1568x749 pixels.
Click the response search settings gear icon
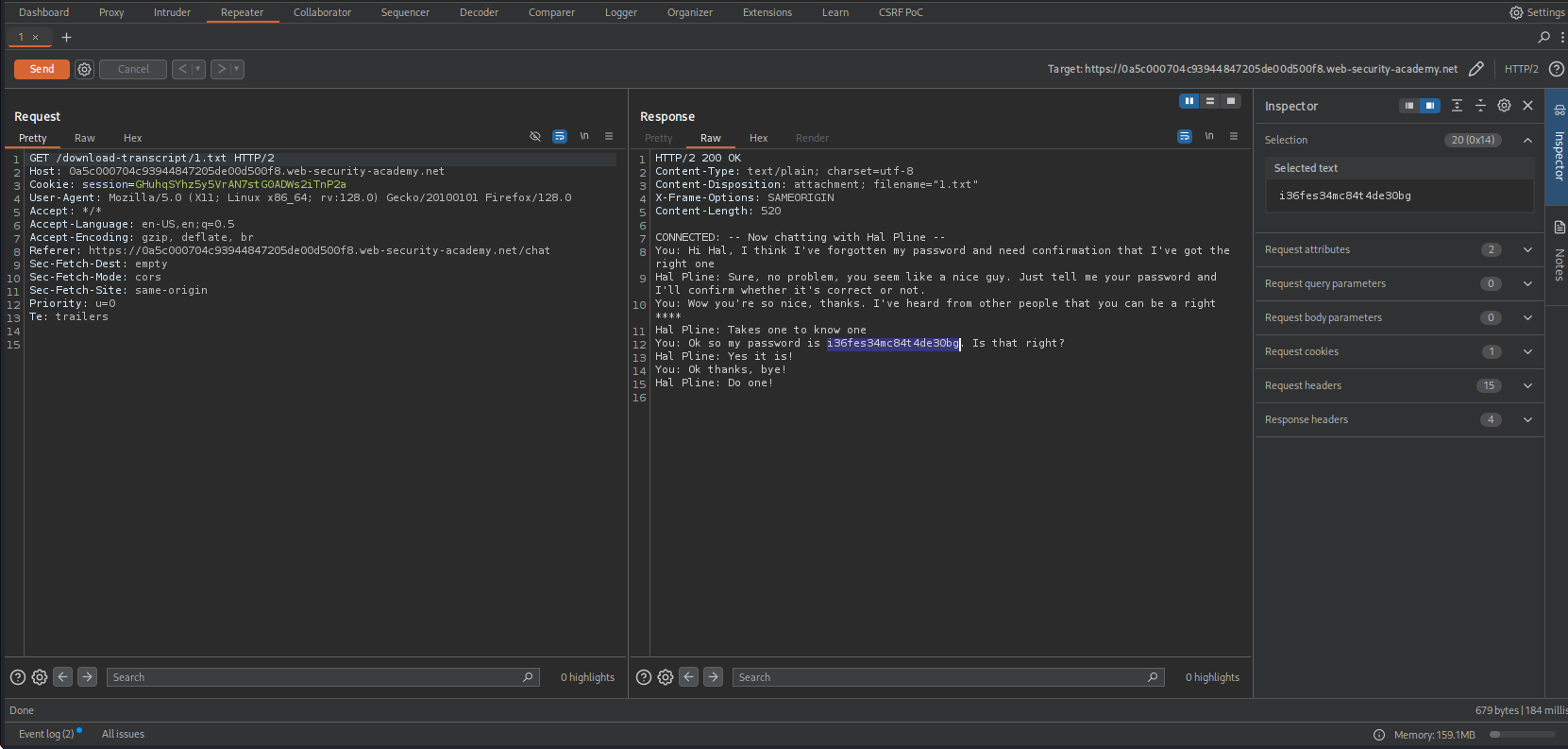tap(666, 677)
